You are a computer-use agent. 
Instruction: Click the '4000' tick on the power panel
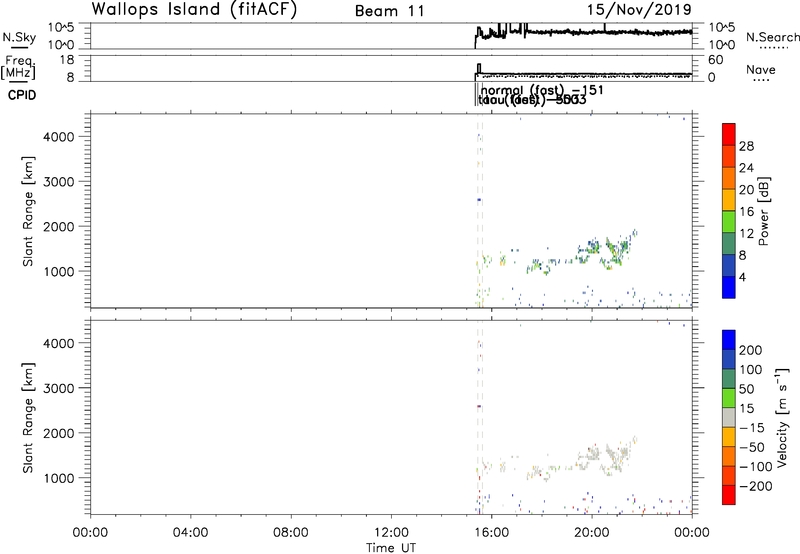point(58,137)
